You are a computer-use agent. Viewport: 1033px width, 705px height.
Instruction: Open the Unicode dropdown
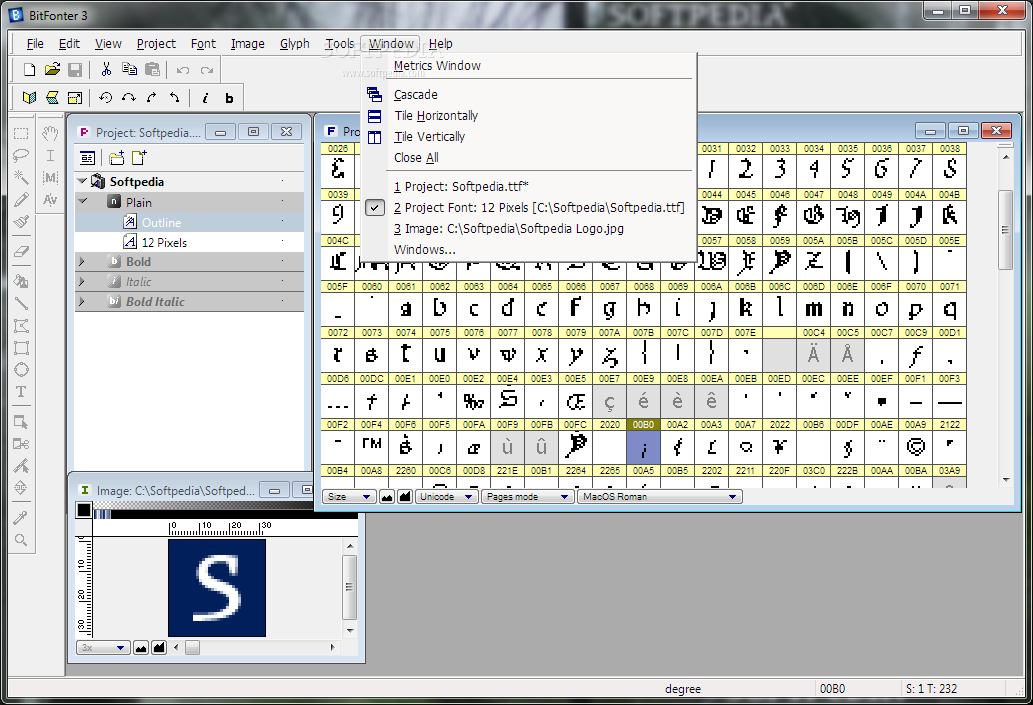pos(446,497)
